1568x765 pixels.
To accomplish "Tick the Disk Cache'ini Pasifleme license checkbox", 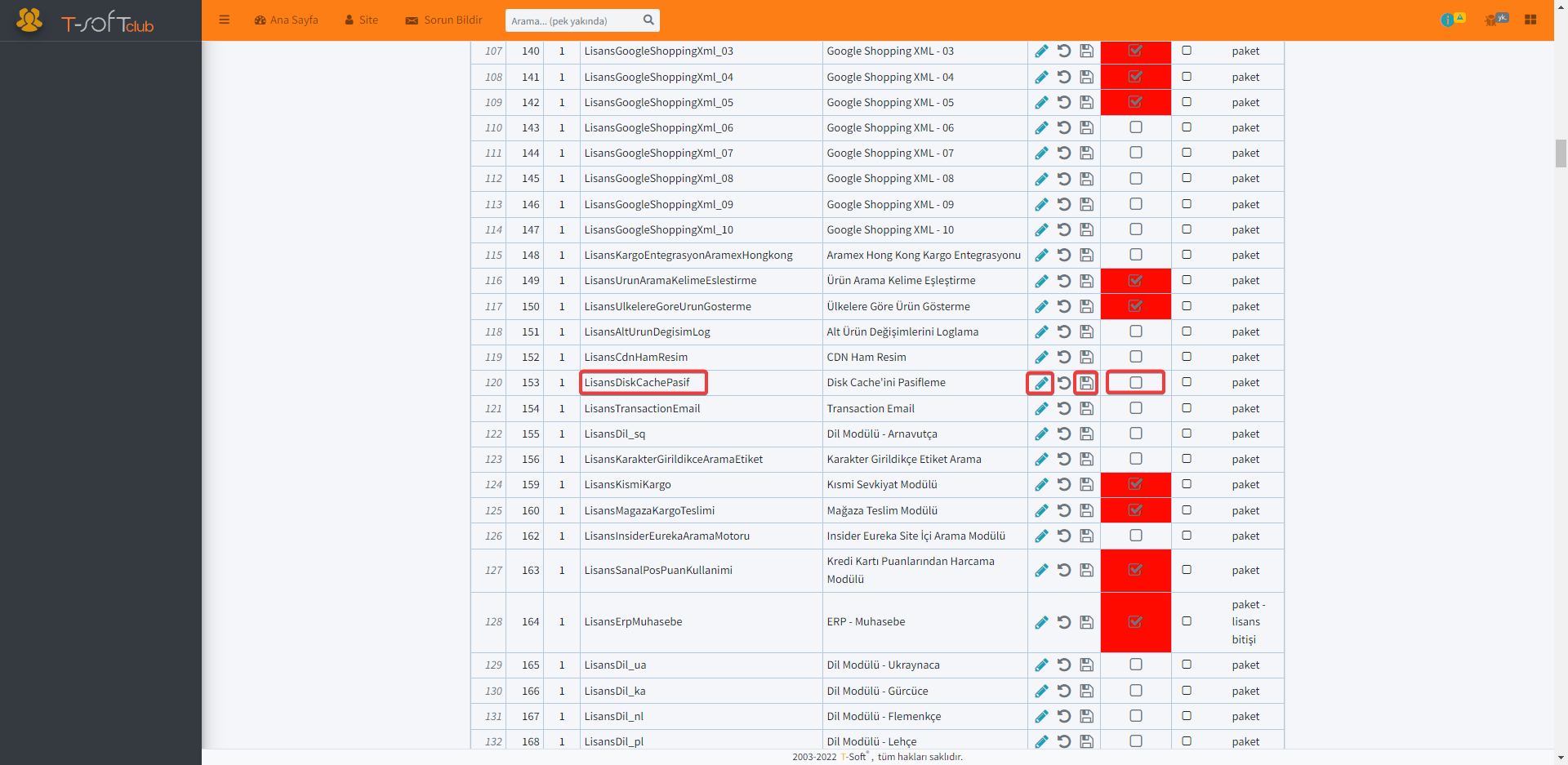I will 1136,382.
